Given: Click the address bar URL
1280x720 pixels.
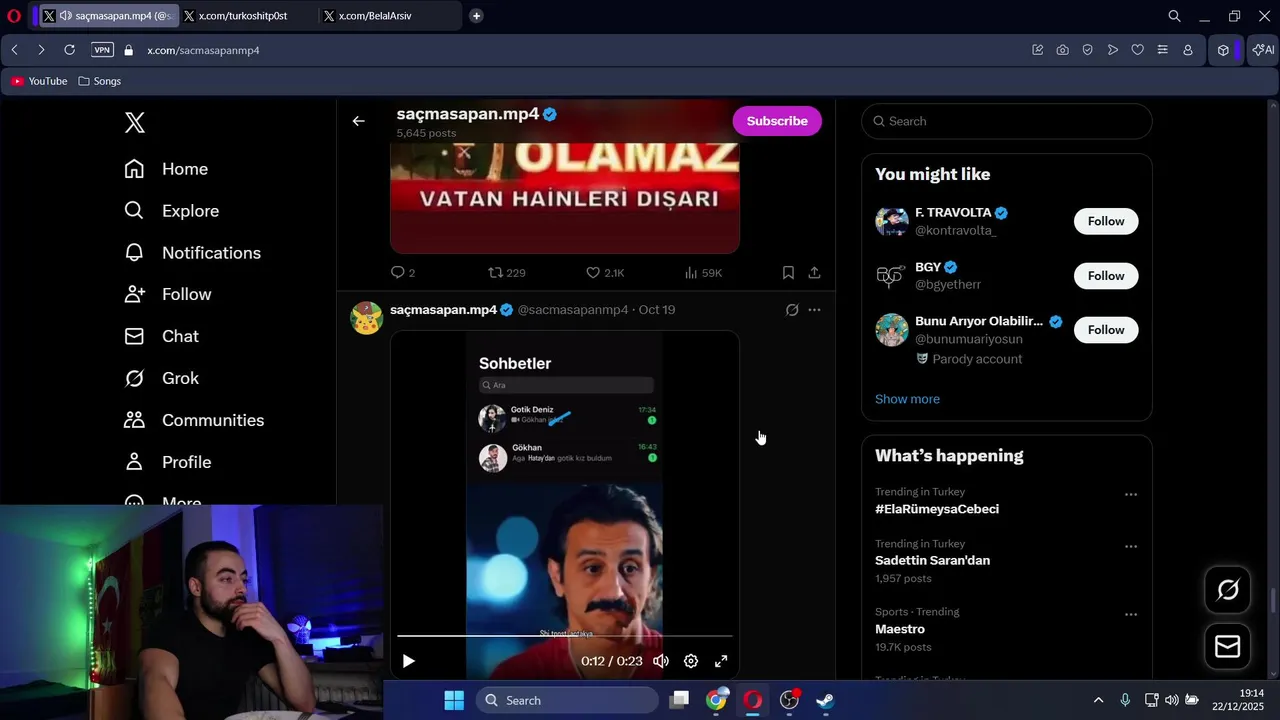Looking at the screenshot, I should tap(203, 50).
